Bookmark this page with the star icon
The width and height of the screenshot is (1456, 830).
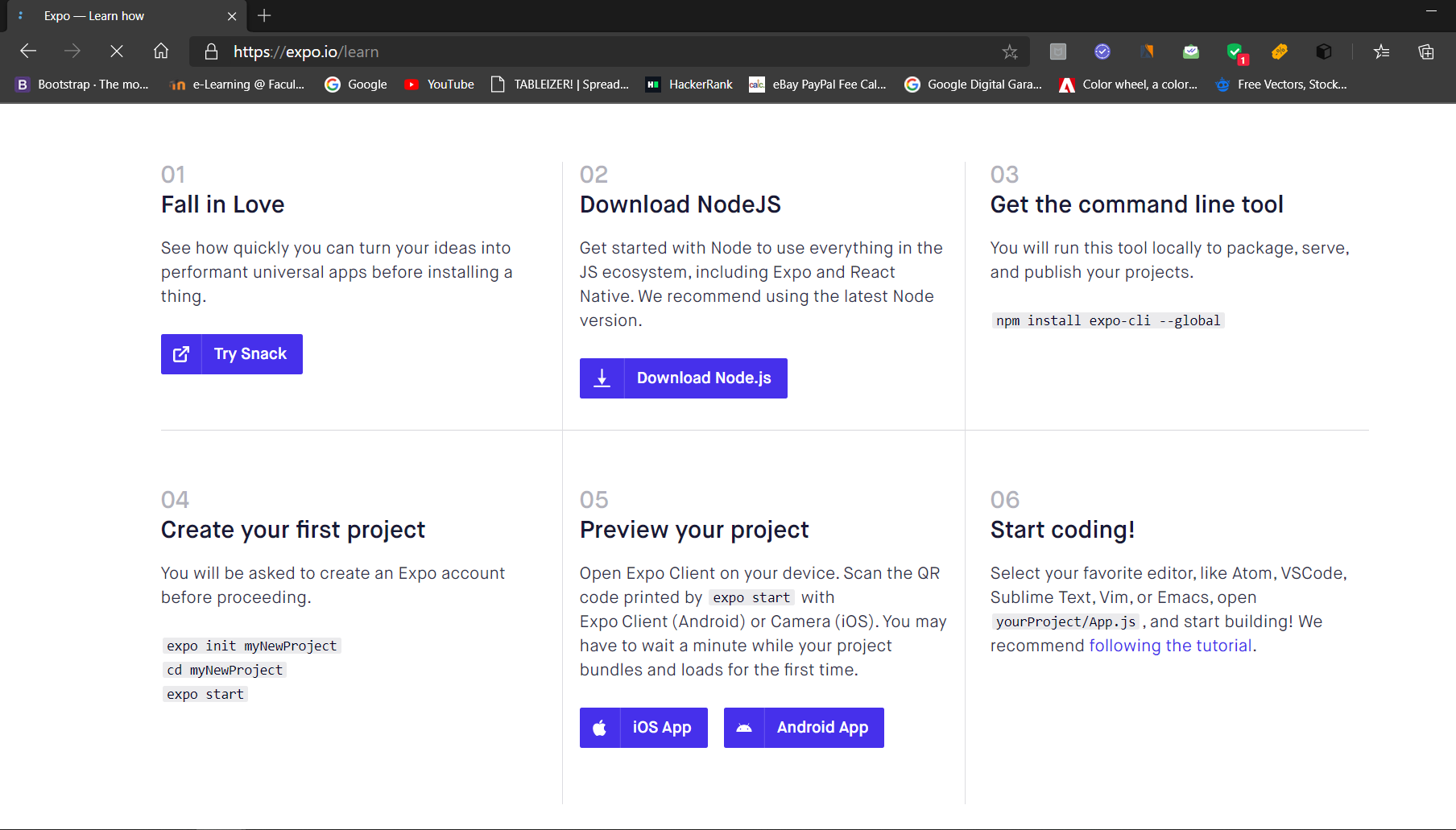pyautogui.click(x=1010, y=52)
